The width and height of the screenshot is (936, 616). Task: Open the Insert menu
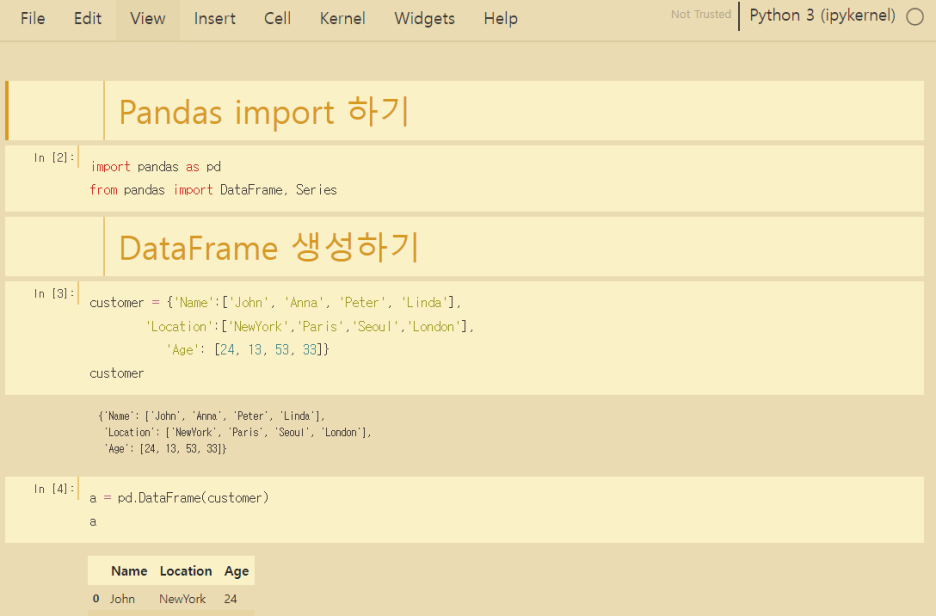tap(214, 19)
